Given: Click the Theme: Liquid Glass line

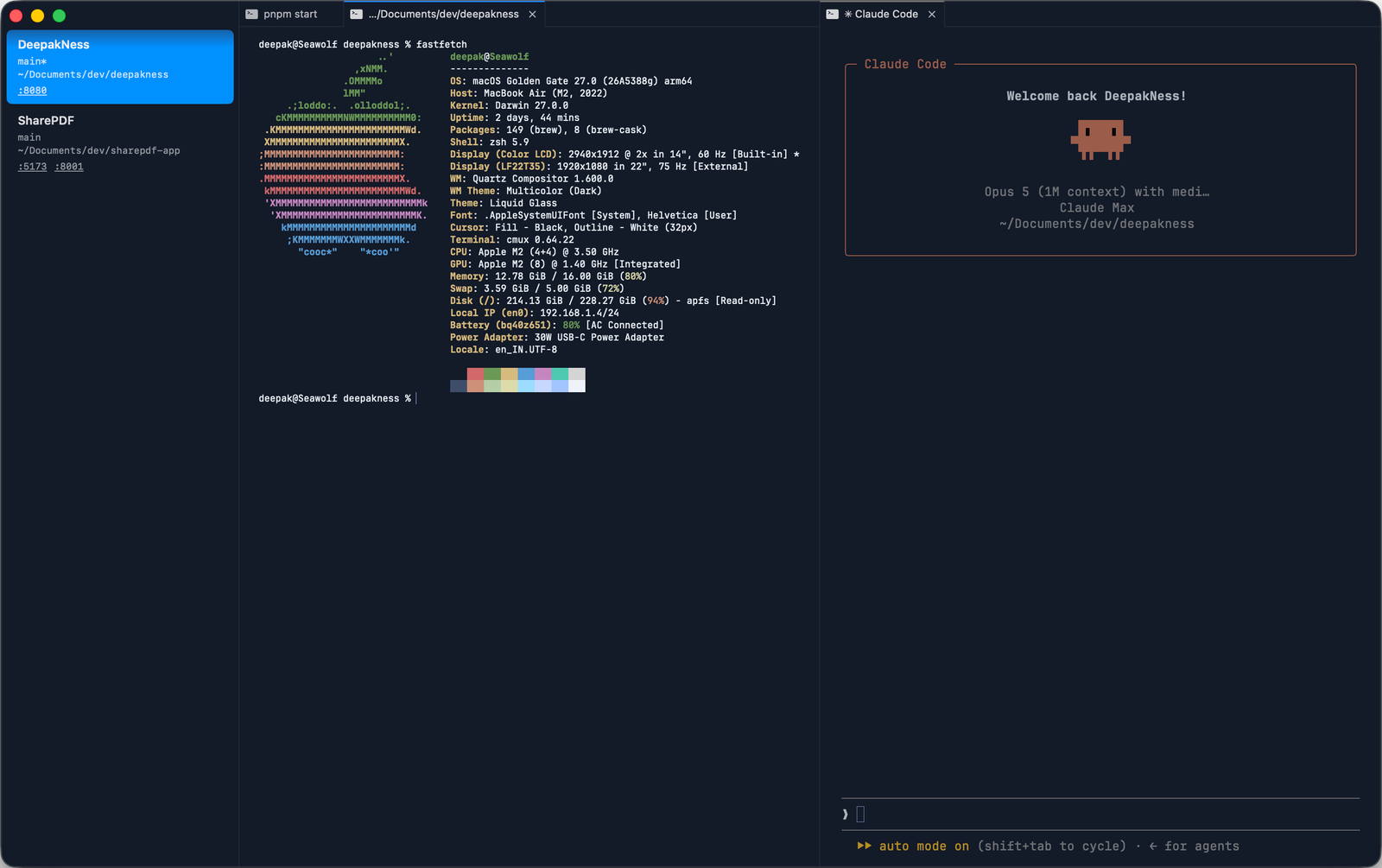Looking at the screenshot, I should (504, 203).
